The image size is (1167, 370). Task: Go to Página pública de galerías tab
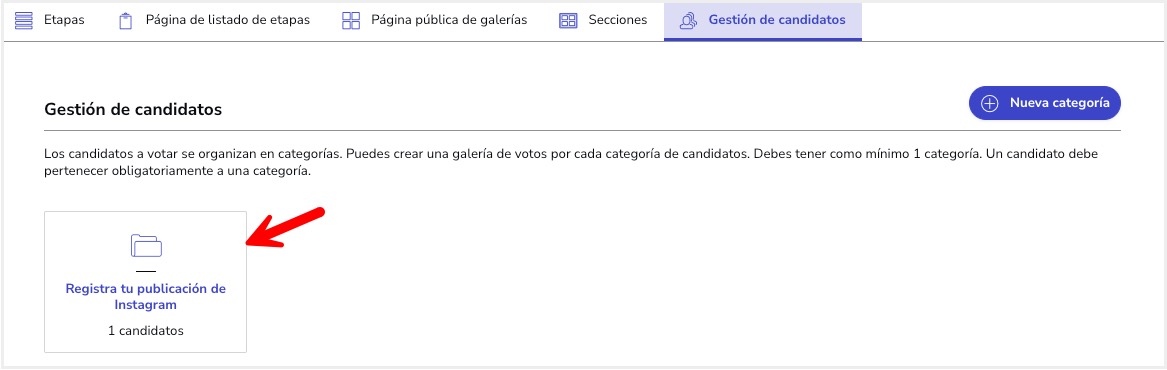[435, 21]
